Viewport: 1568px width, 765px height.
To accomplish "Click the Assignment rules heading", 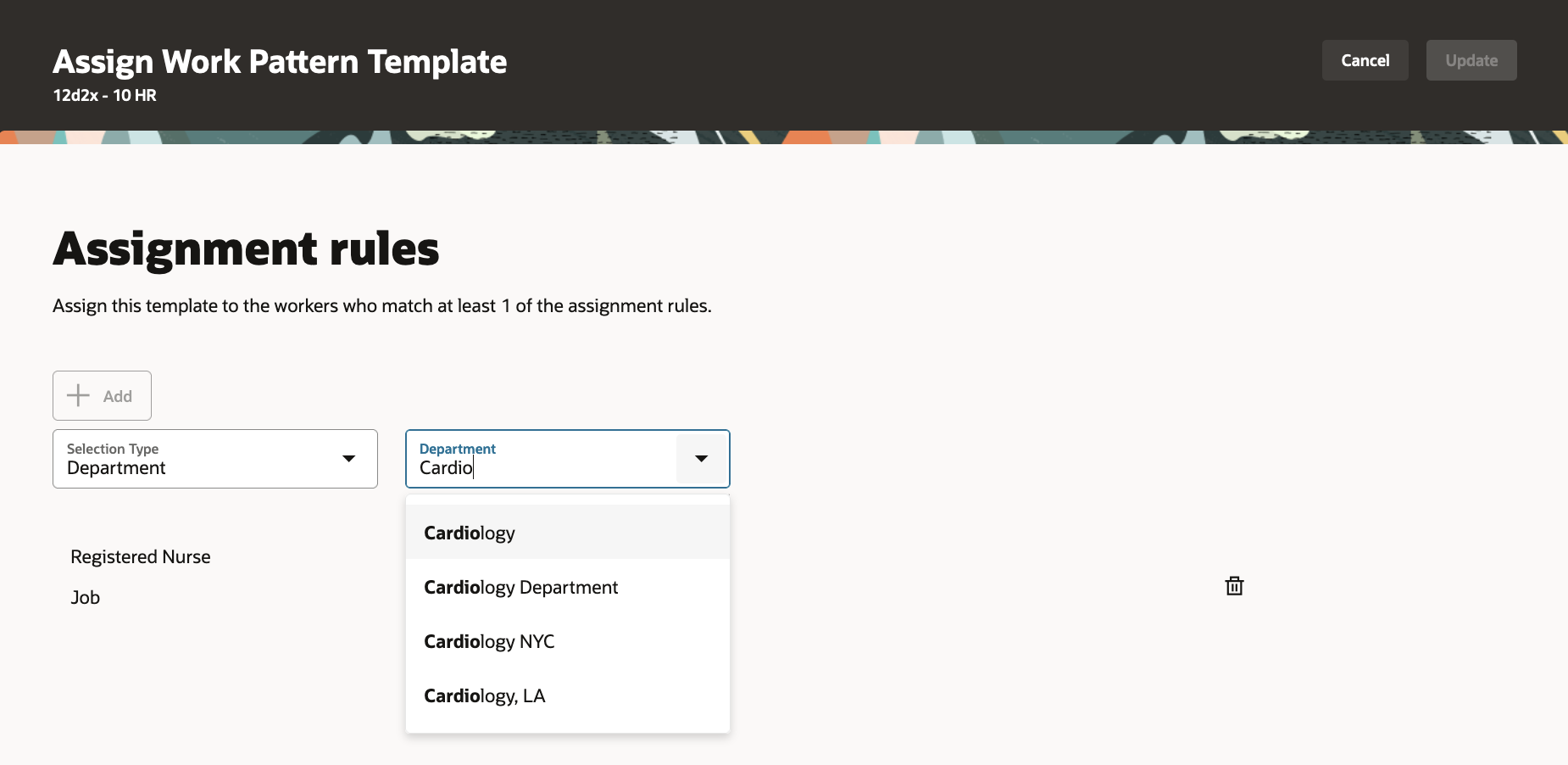I will click(246, 248).
